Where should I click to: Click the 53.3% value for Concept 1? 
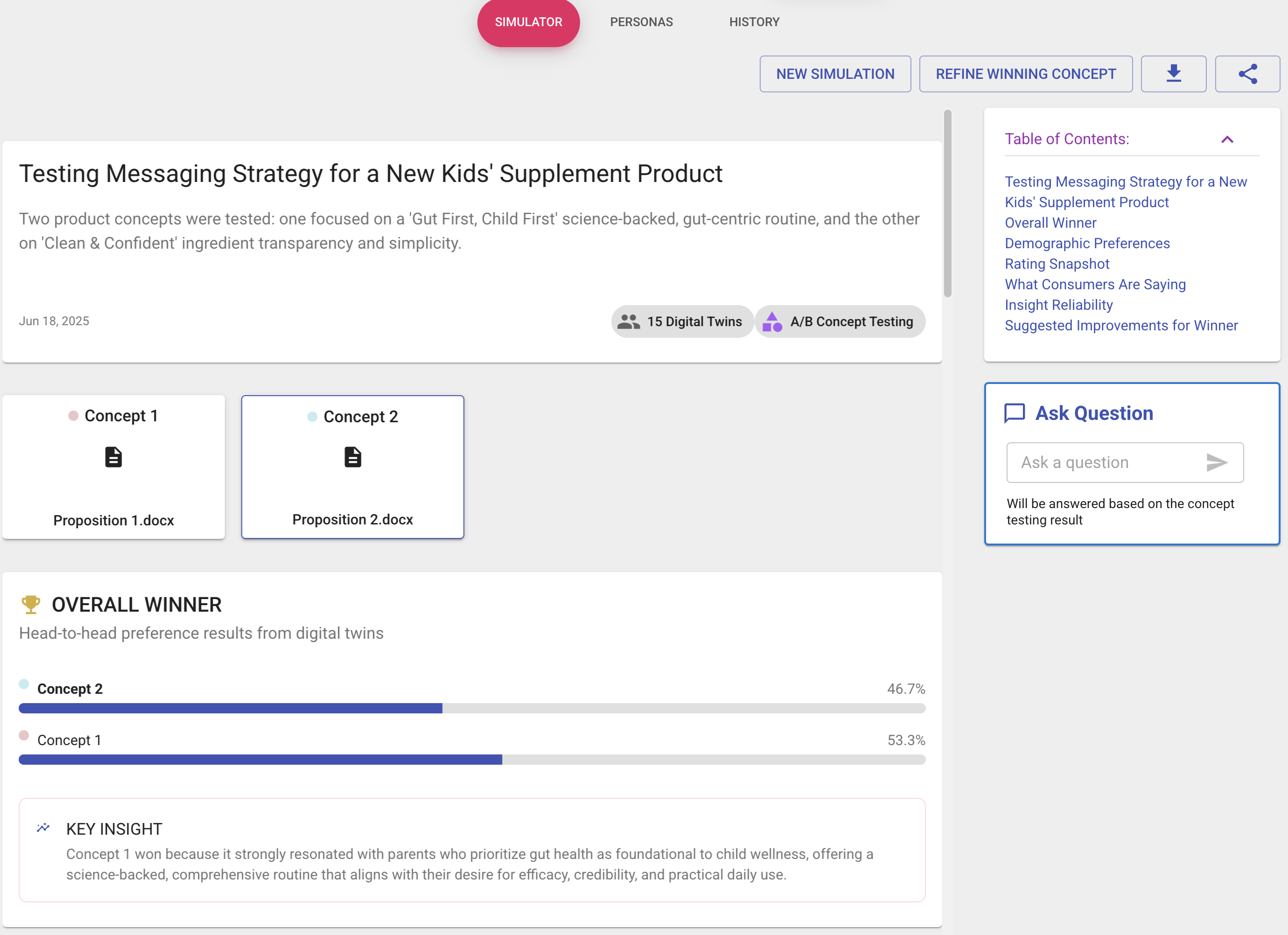click(x=906, y=740)
